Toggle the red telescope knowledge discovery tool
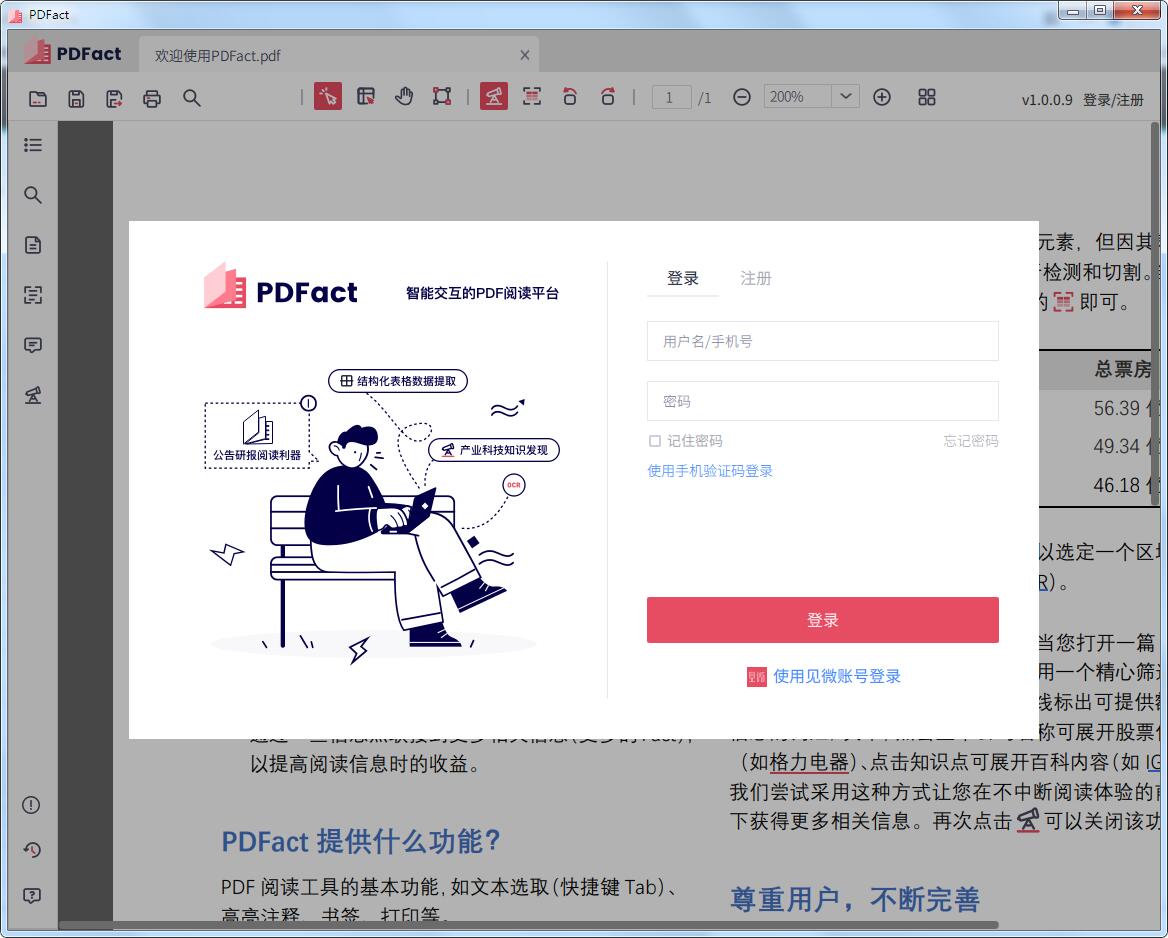The height and width of the screenshot is (938, 1168). pos(494,96)
